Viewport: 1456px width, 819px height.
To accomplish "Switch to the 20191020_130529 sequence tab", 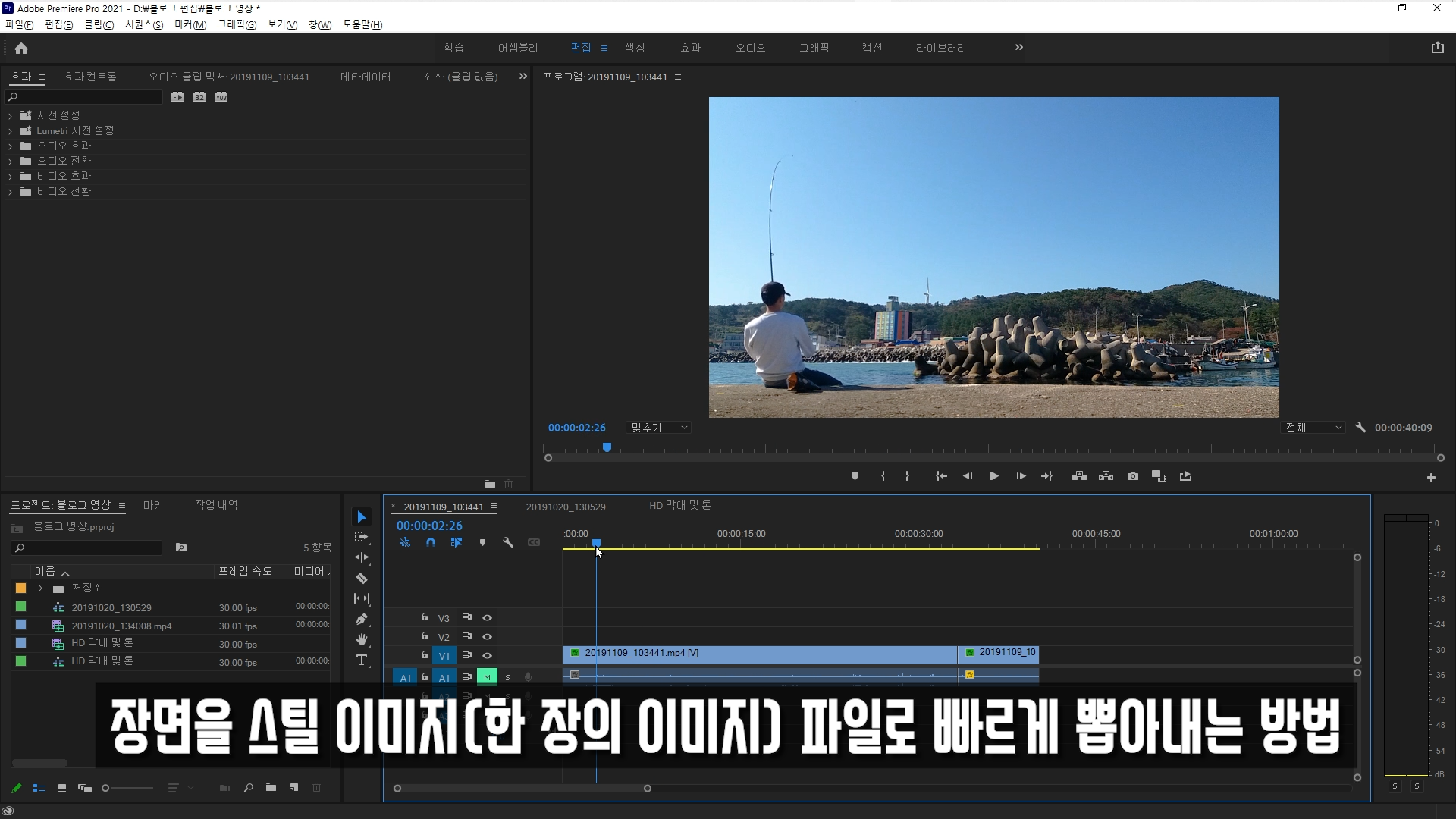I will pyautogui.click(x=566, y=507).
